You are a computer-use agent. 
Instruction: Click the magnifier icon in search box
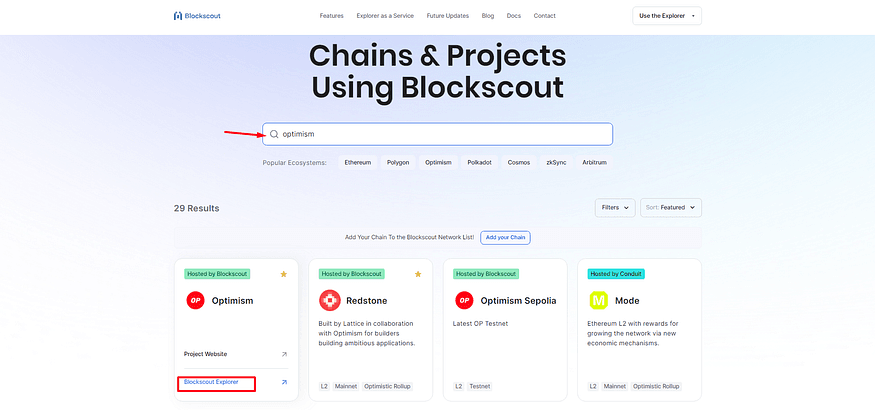[274, 134]
